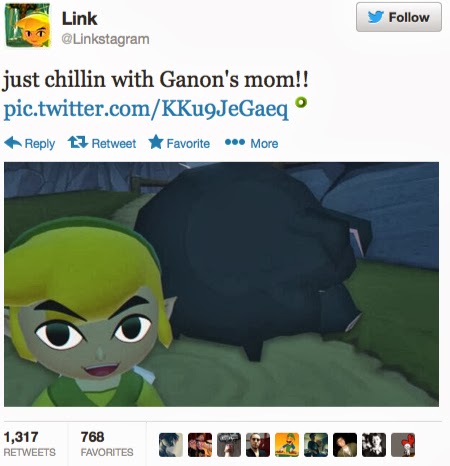Click the Link display name
The height and width of the screenshot is (466, 450).
pyautogui.click(x=79, y=18)
